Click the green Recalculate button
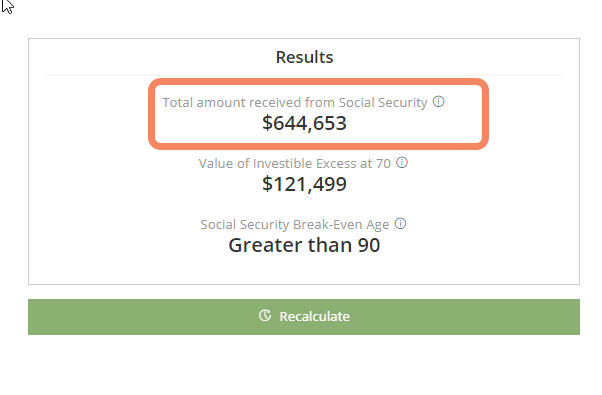The image size is (602, 395). [304, 317]
